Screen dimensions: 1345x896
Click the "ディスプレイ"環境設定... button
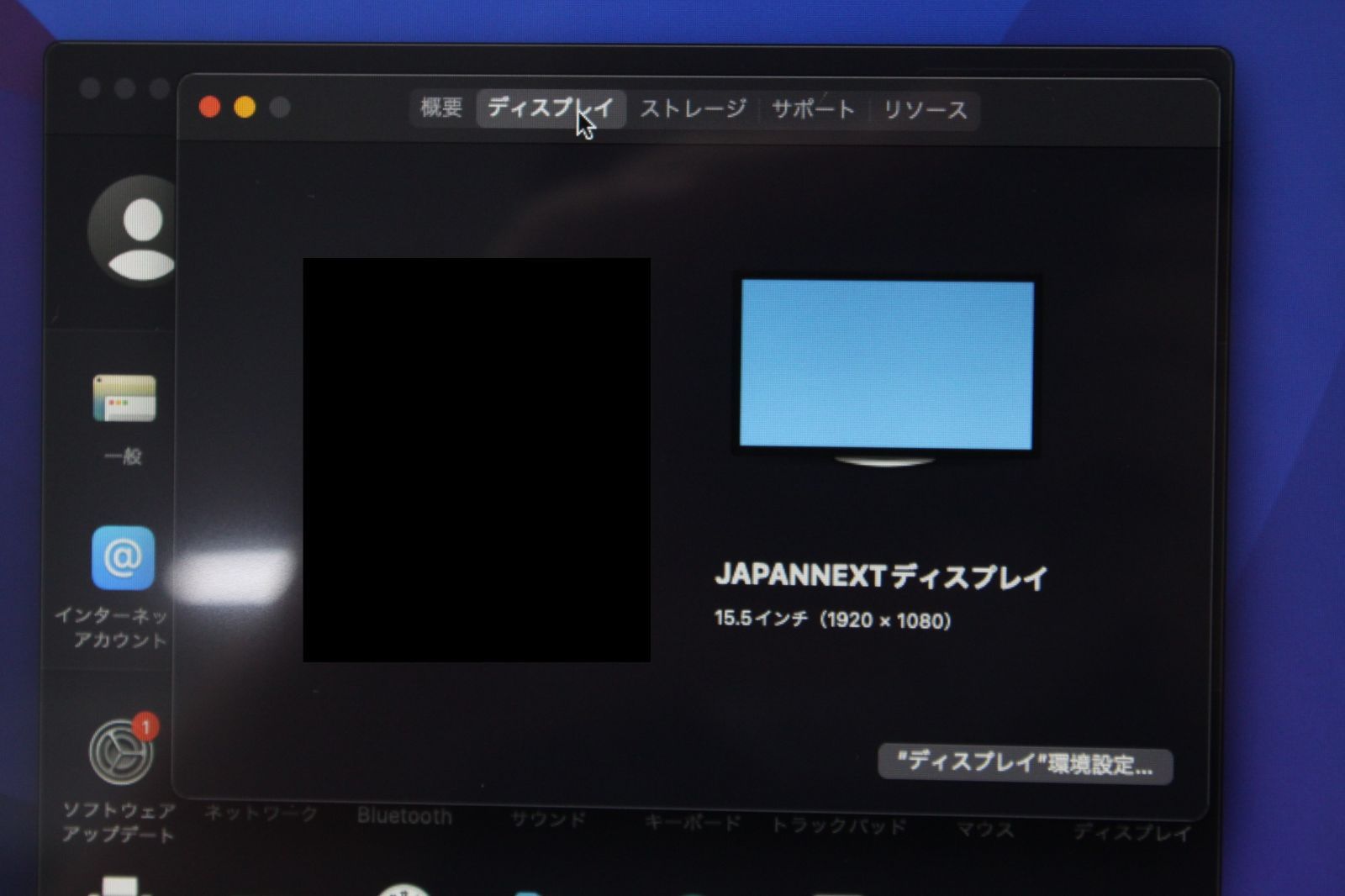[x=1025, y=764]
